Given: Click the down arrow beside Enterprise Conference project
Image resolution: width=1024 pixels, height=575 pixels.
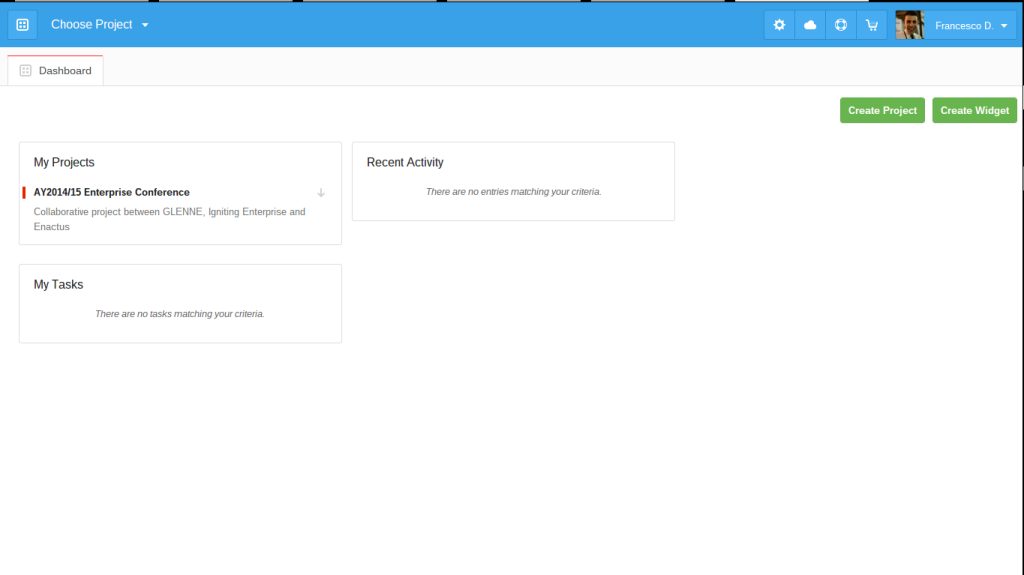Looking at the screenshot, I should (321, 192).
